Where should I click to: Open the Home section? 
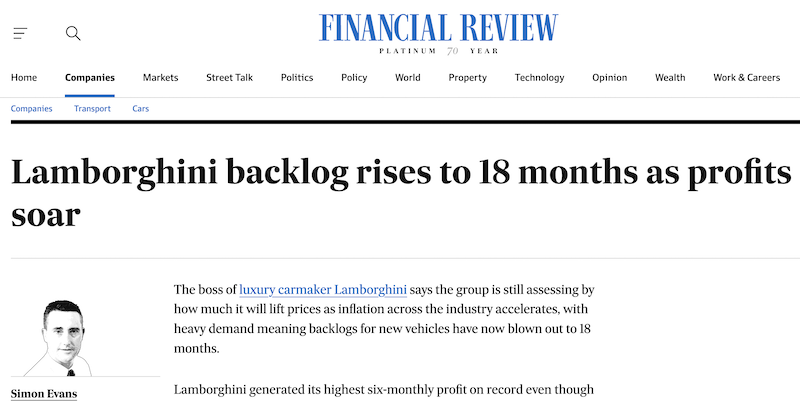(x=24, y=78)
